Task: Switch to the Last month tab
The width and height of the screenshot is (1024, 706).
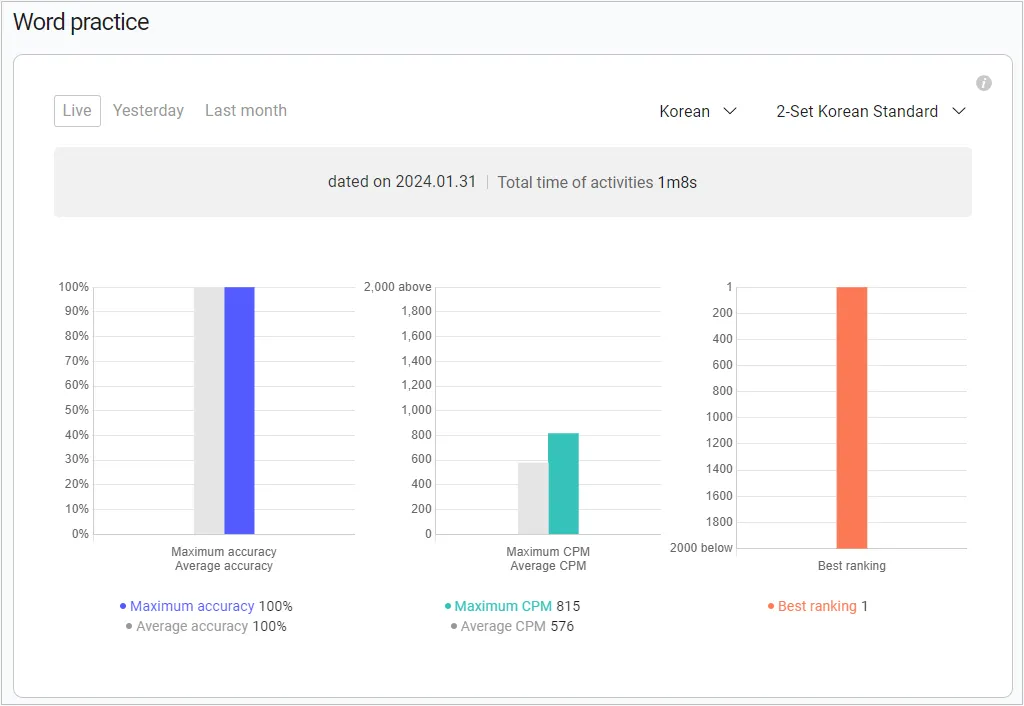Action: 246,110
